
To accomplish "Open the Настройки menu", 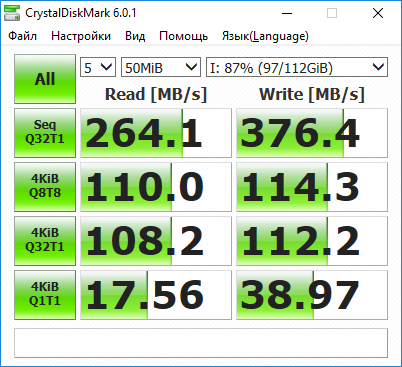I will [81, 36].
